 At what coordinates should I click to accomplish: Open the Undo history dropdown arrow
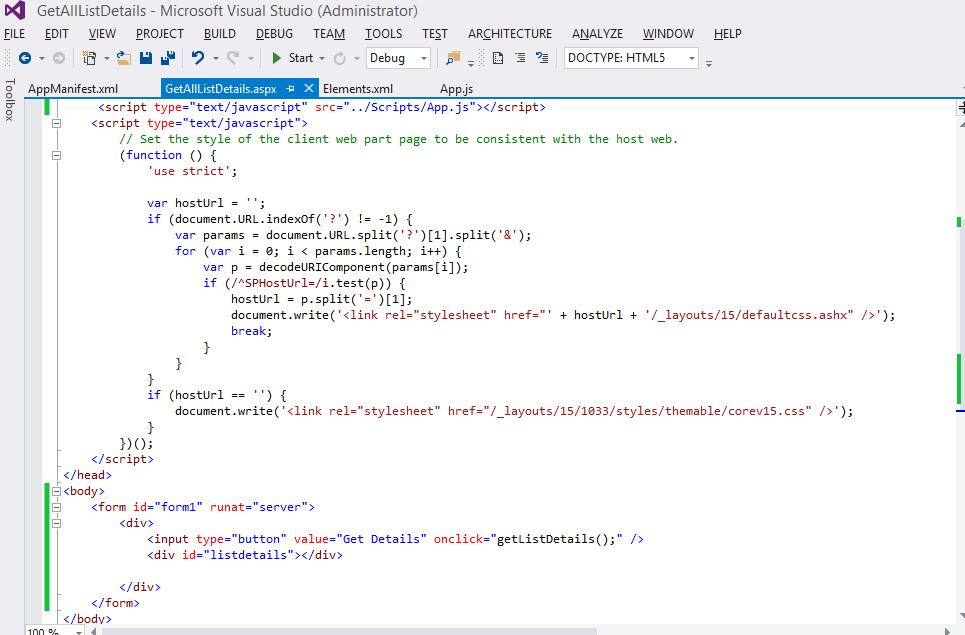click(x=215, y=58)
